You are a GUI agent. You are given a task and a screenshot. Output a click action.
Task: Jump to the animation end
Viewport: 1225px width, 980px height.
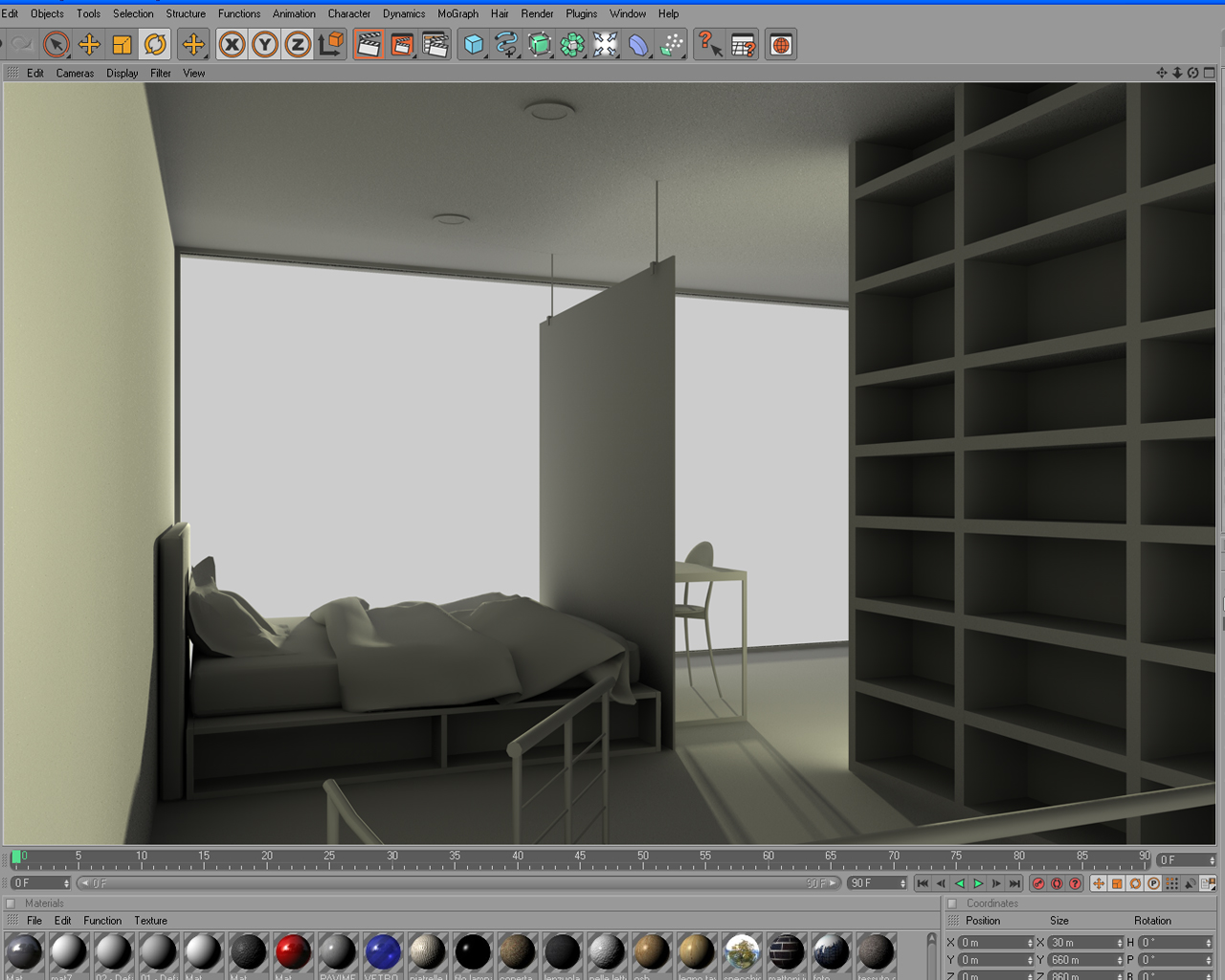[x=1014, y=883]
